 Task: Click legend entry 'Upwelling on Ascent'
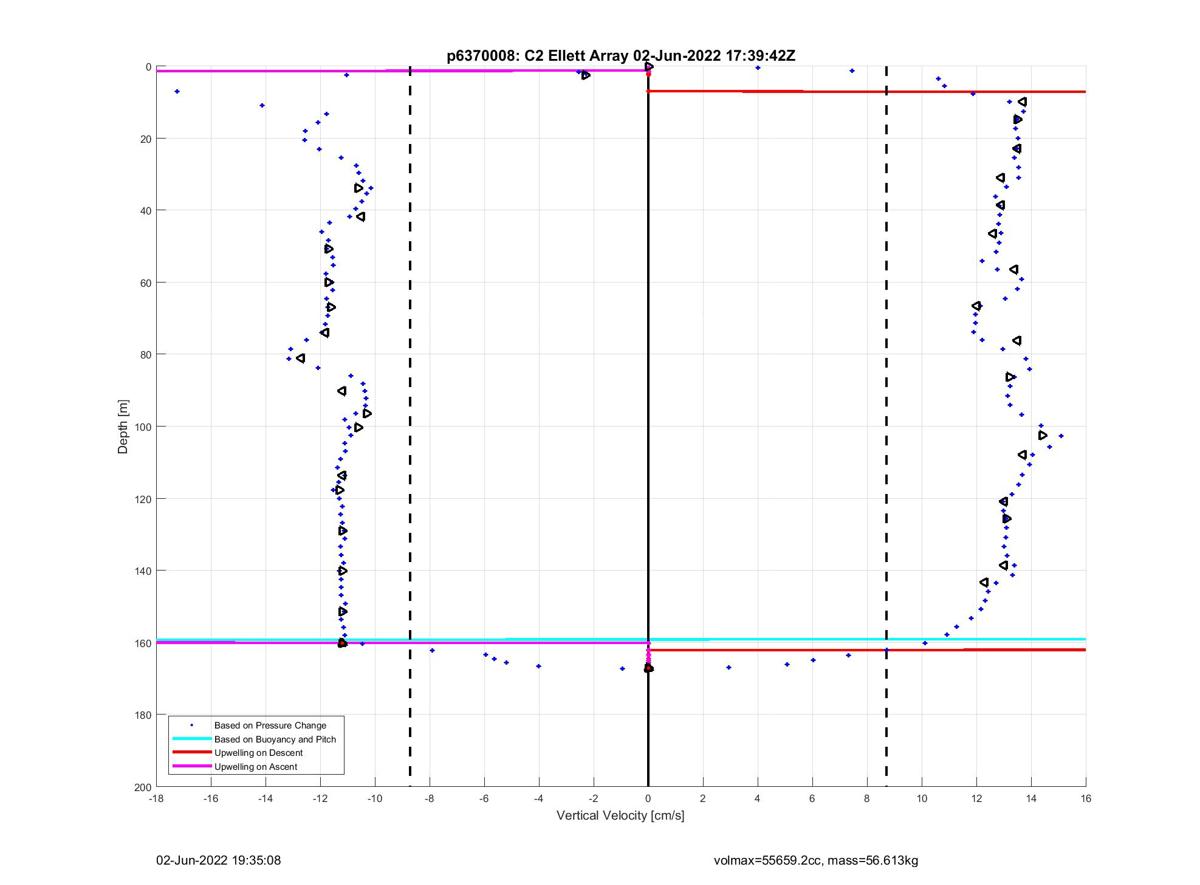pyautogui.click(x=256, y=767)
